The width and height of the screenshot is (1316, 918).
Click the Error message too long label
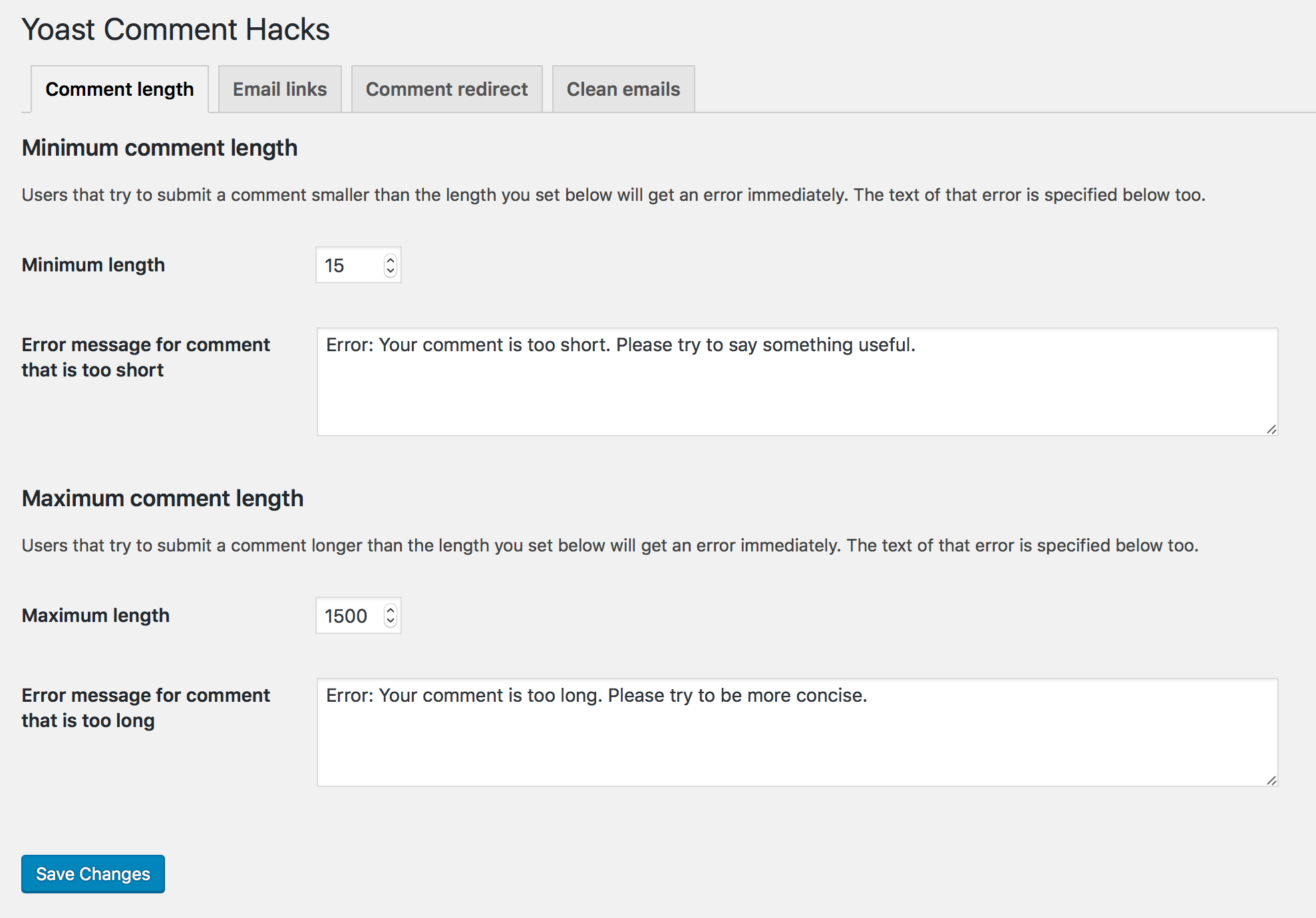pos(145,708)
